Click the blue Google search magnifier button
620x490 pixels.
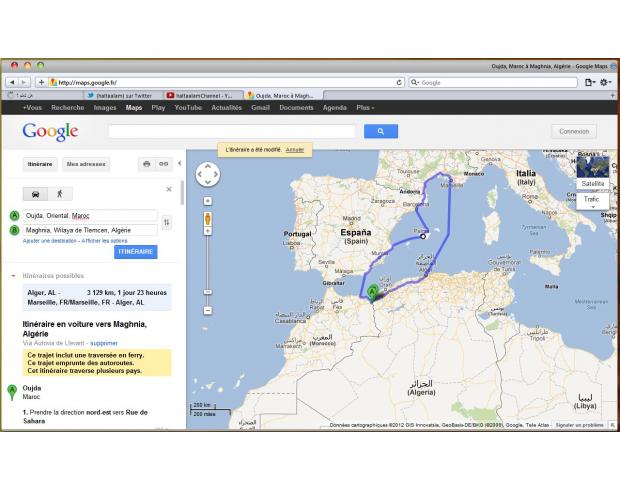click(x=381, y=131)
